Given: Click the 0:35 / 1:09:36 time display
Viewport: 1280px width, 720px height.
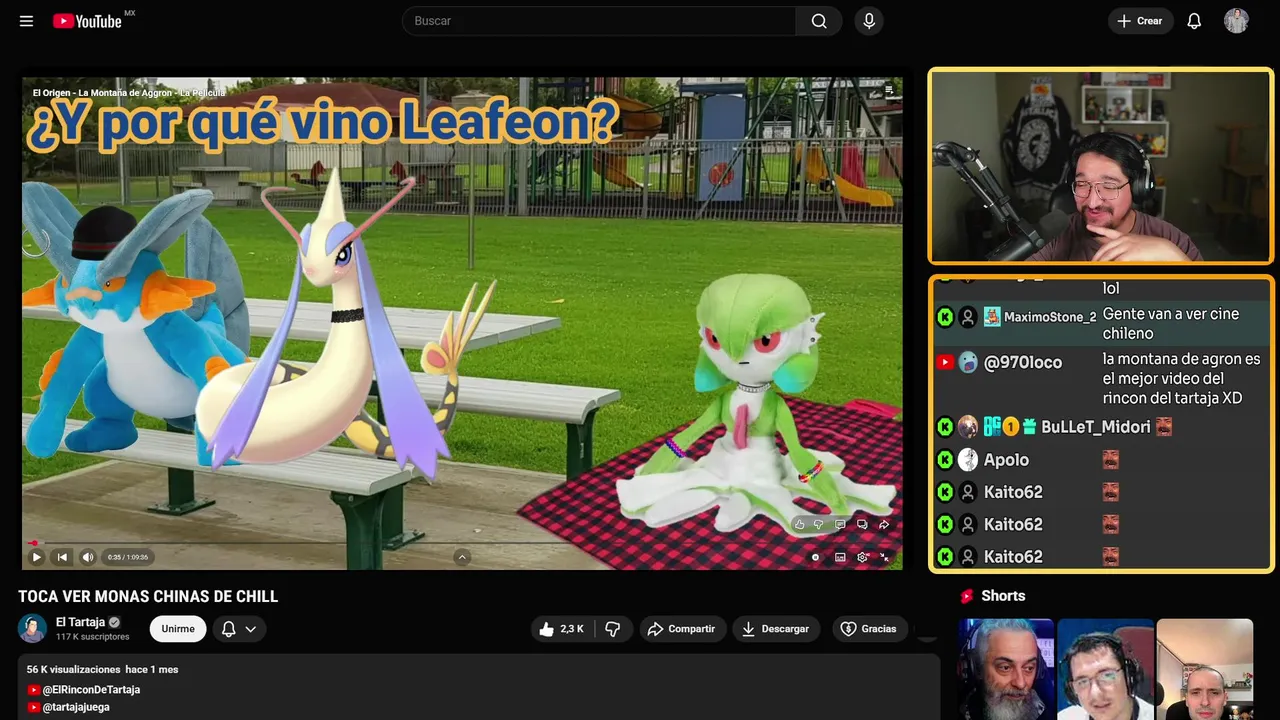Looking at the screenshot, I should pos(128,557).
